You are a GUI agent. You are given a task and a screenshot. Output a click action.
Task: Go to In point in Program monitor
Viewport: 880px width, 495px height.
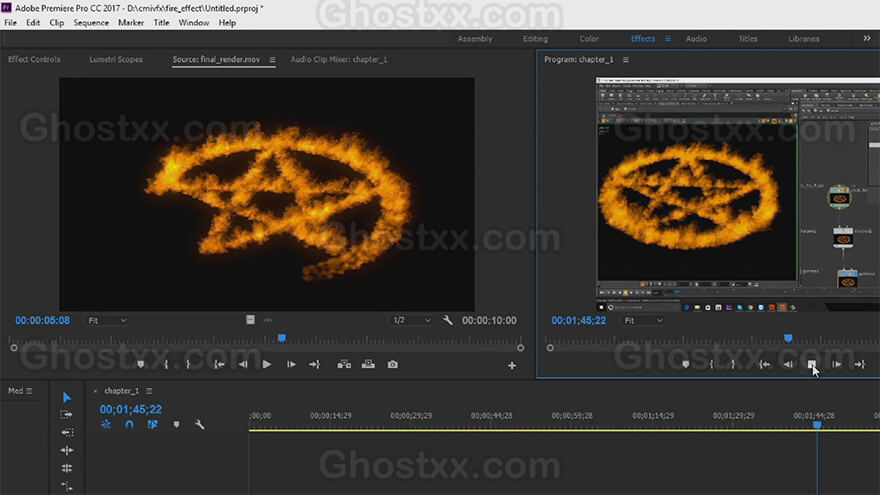click(x=764, y=364)
